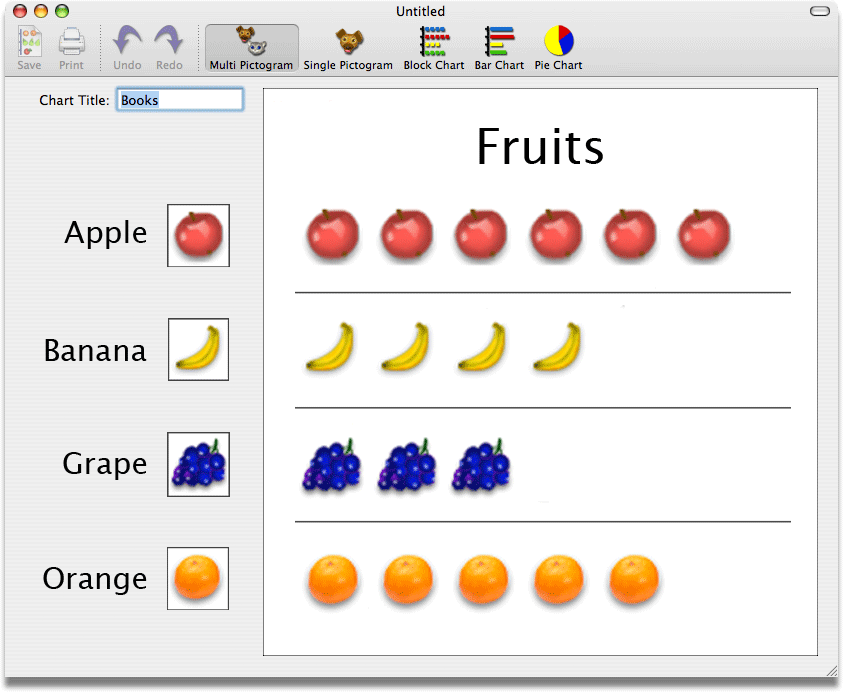Image resolution: width=843 pixels, height=692 pixels.
Task: Click the Fruits chart title text
Action: (540, 147)
